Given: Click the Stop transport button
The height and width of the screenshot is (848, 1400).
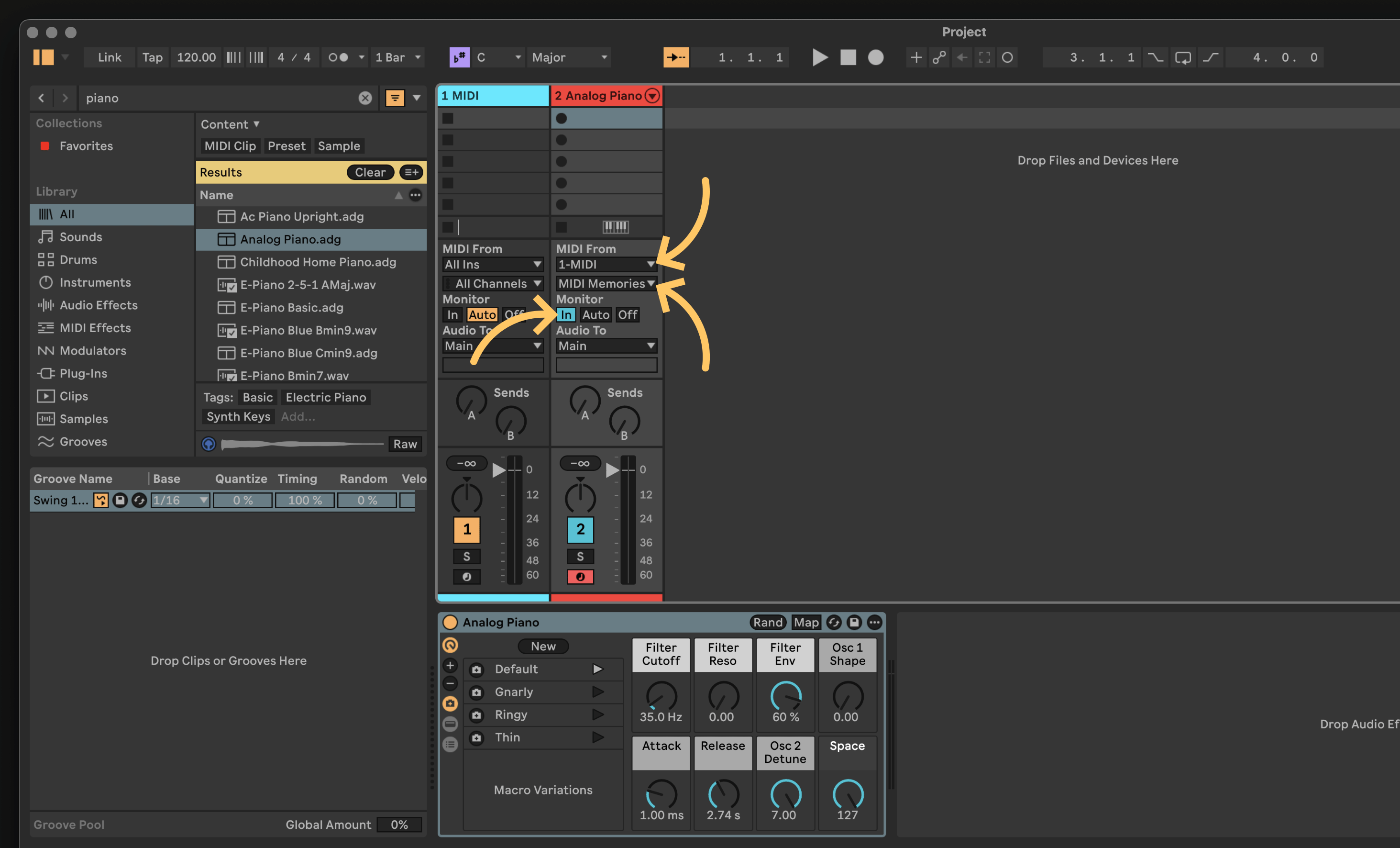Looking at the screenshot, I should click(x=848, y=57).
